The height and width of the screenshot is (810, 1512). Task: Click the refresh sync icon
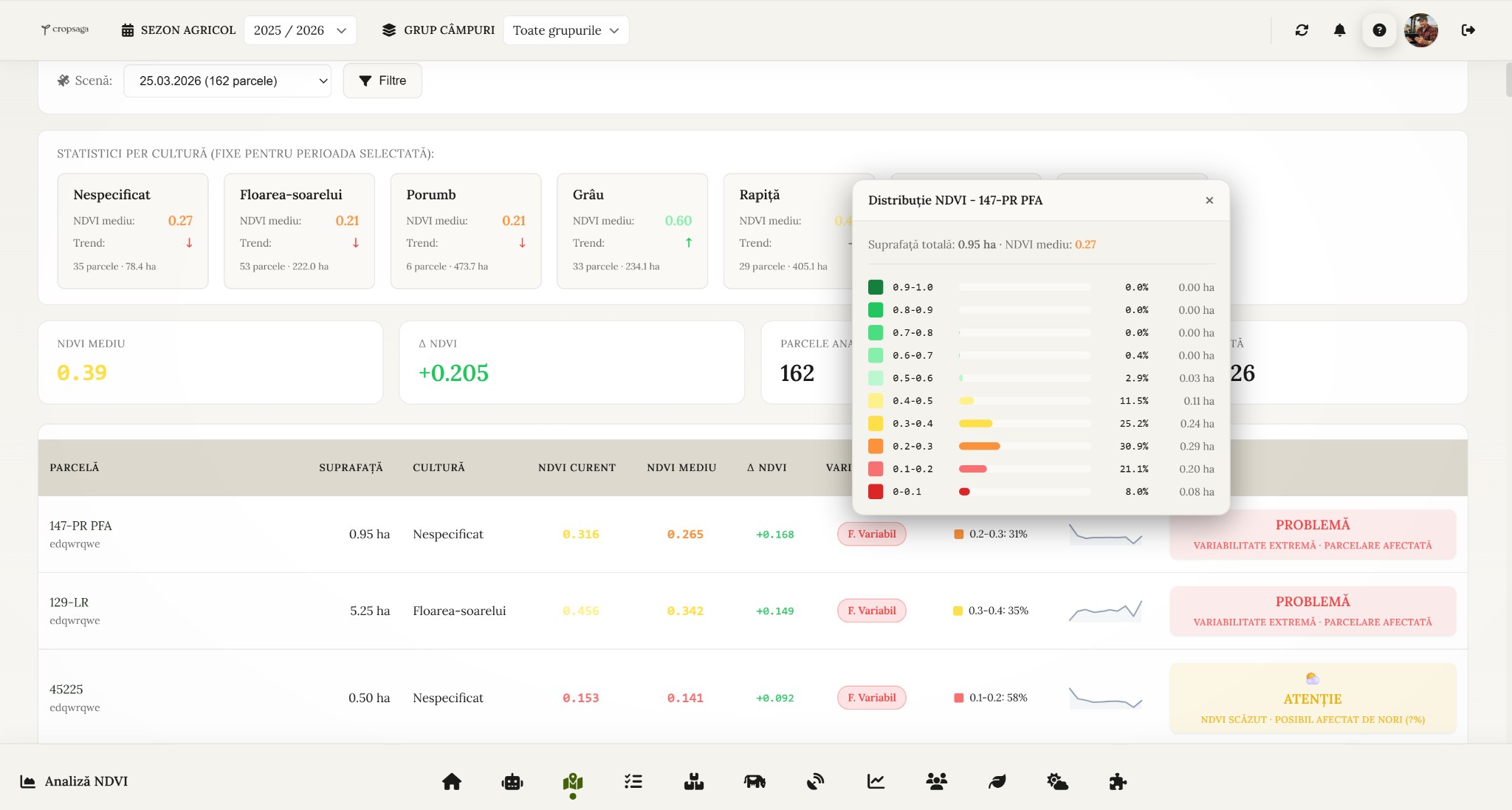coord(1302,30)
